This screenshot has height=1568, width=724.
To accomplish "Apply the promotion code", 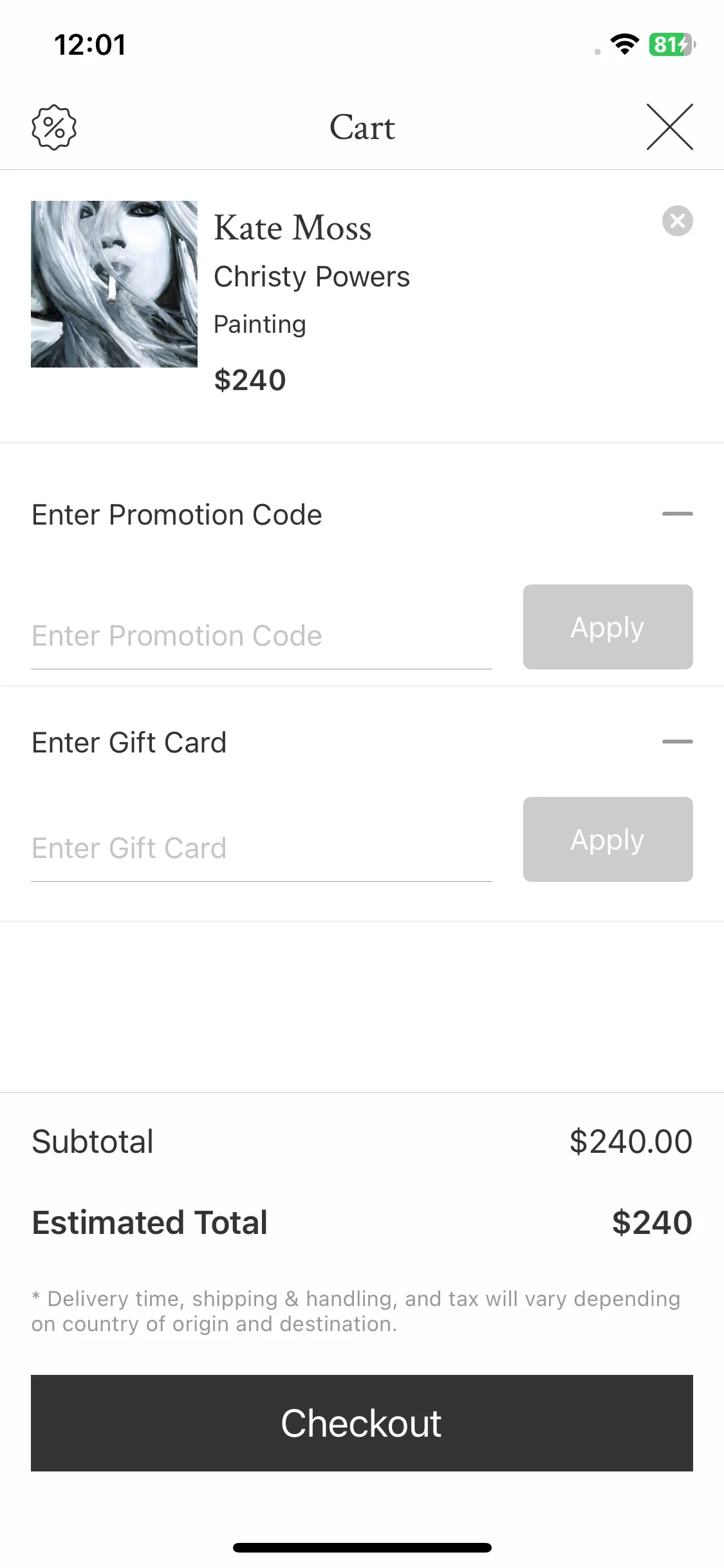I will pyautogui.click(x=608, y=627).
